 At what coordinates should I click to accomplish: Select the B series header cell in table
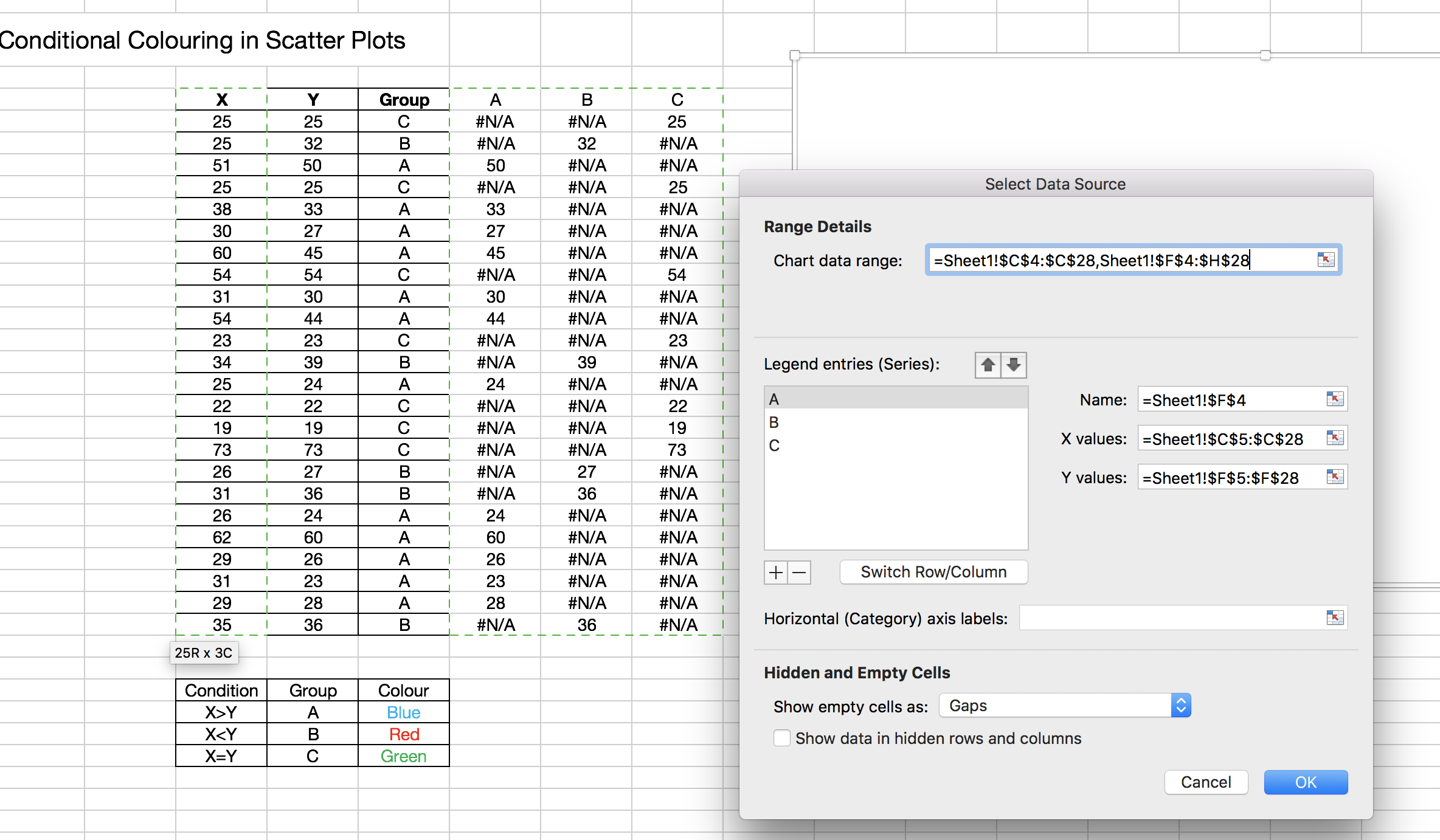click(587, 100)
